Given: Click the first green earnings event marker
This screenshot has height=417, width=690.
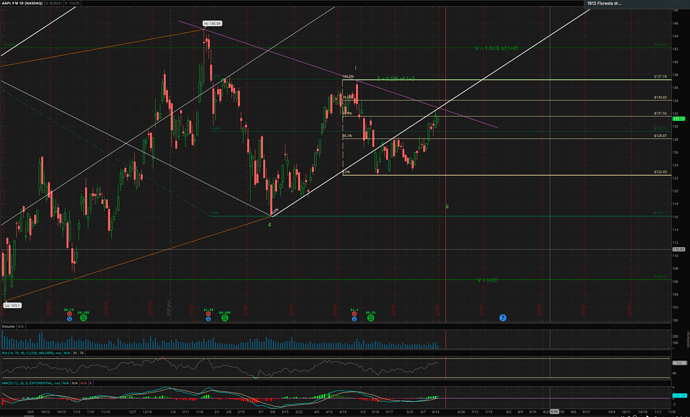Looking at the screenshot, I should tap(83, 318).
